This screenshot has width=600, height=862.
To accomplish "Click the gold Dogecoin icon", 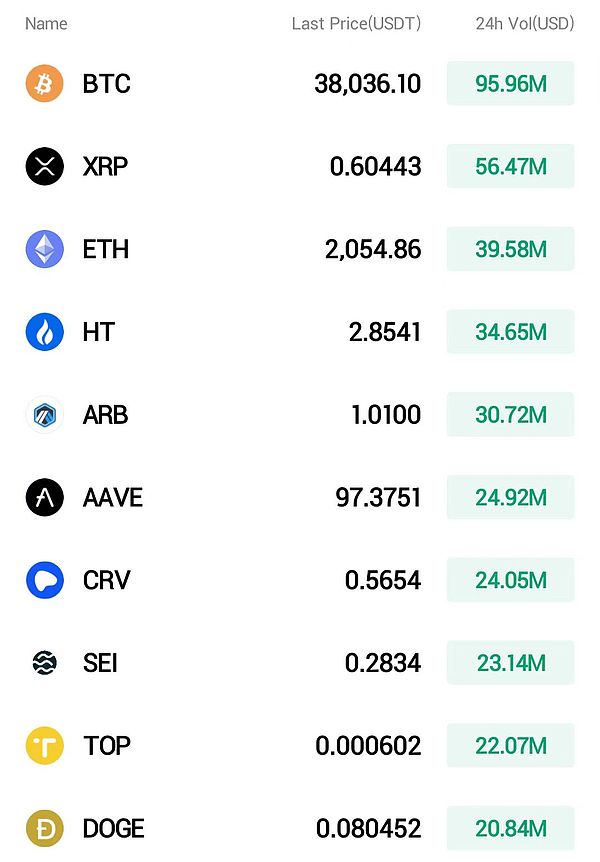I will click(44, 828).
